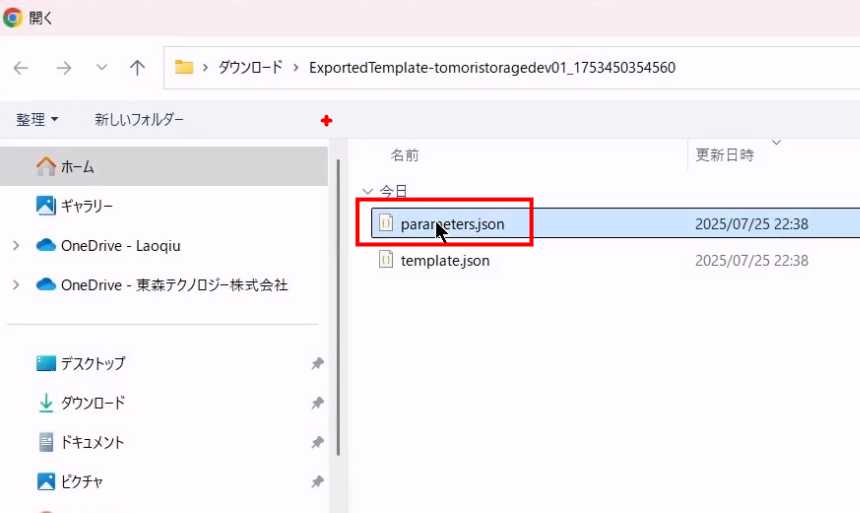Open the 整理 dropdown menu

coord(37,120)
